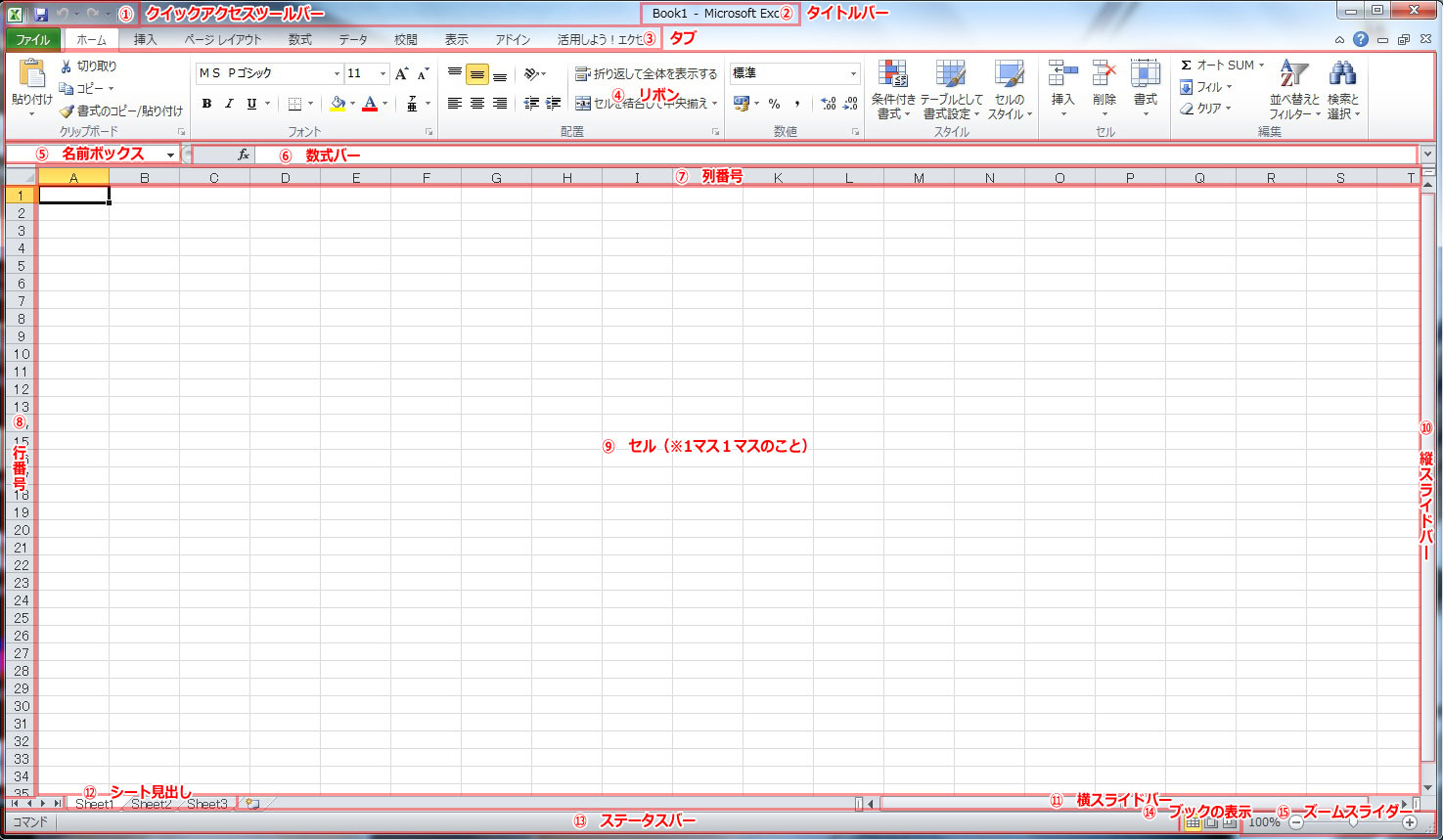Switch to the Data (データ) tab
Screen dimensions: 1443x840
(x=353, y=40)
